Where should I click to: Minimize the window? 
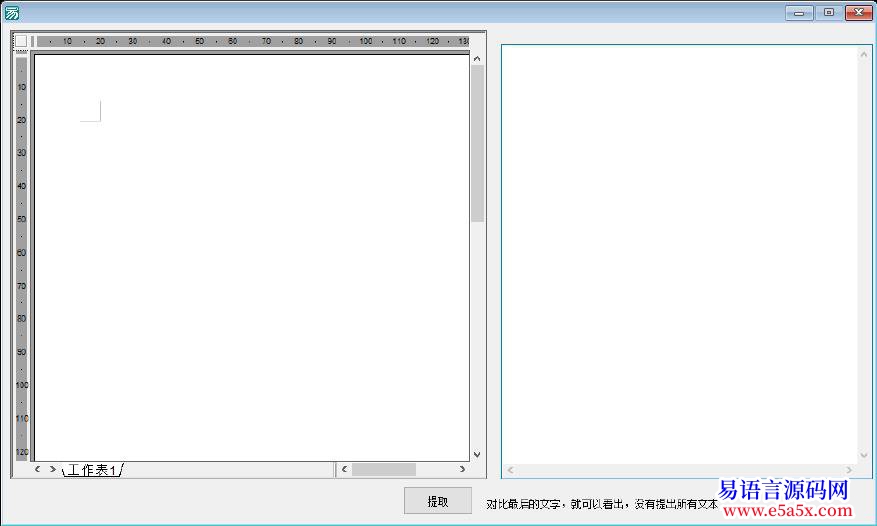pyautogui.click(x=799, y=12)
